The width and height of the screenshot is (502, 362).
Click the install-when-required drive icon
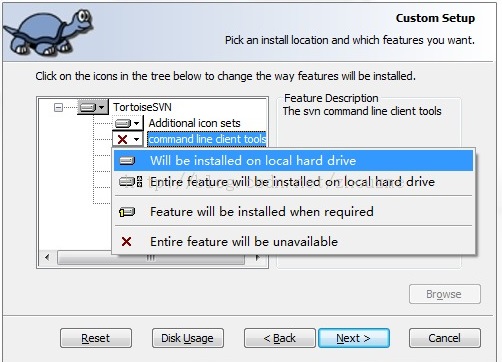point(127,212)
